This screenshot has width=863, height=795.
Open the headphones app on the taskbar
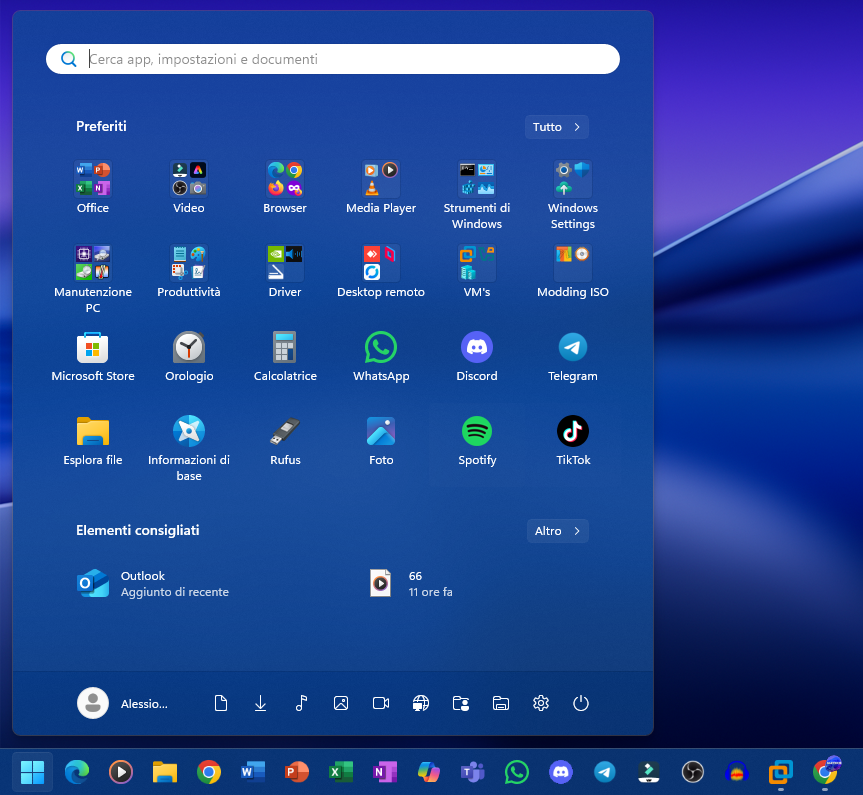pos(737,772)
